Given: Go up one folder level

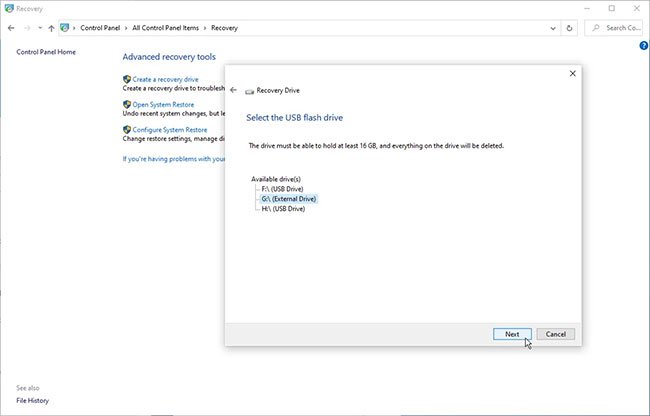Looking at the screenshot, I should coord(51,28).
